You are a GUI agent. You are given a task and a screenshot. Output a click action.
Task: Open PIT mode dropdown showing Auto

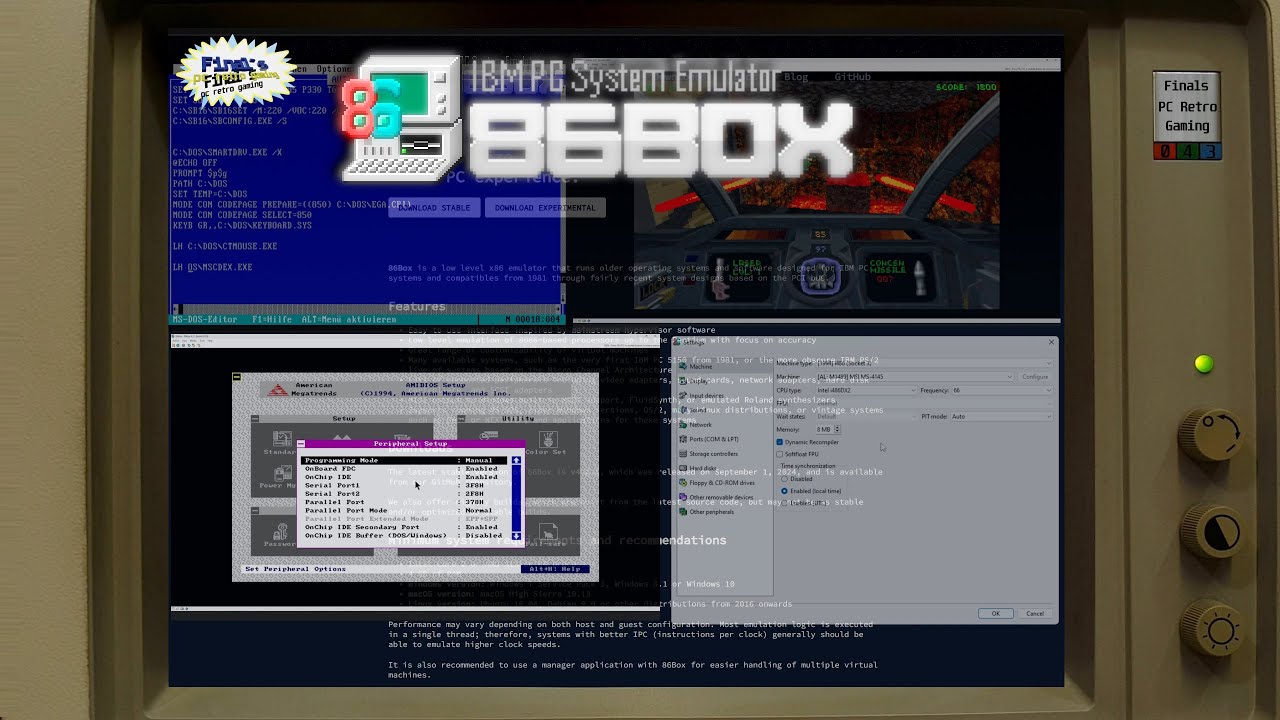[x=1001, y=416]
